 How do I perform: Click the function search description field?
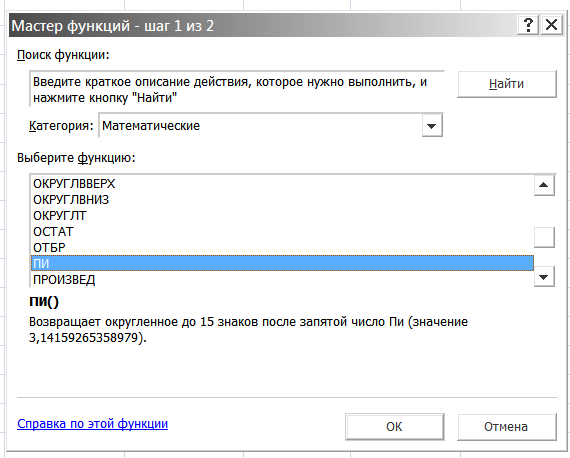point(237,89)
